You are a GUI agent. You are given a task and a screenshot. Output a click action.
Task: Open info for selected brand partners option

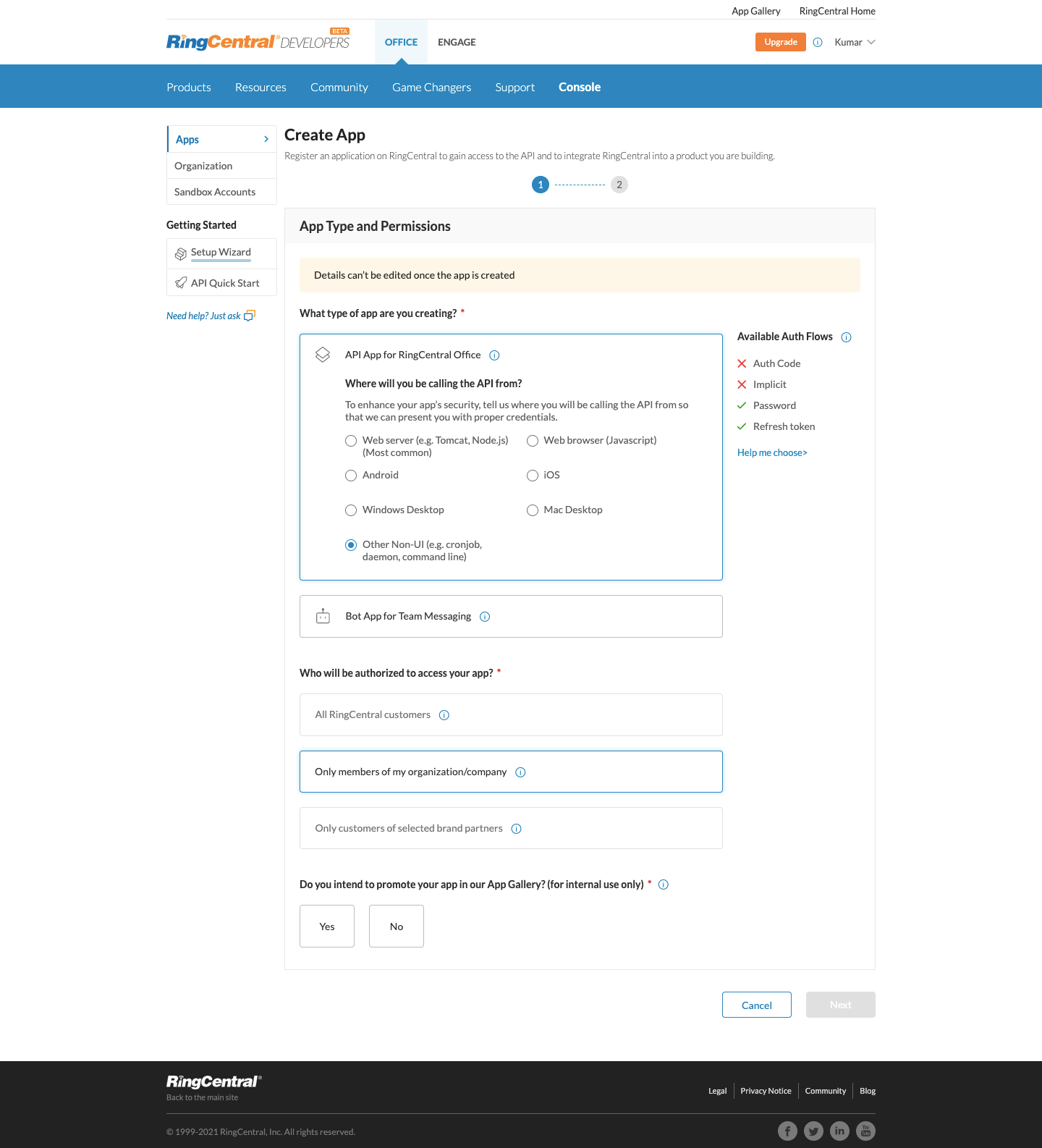click(x=516, y=829)
